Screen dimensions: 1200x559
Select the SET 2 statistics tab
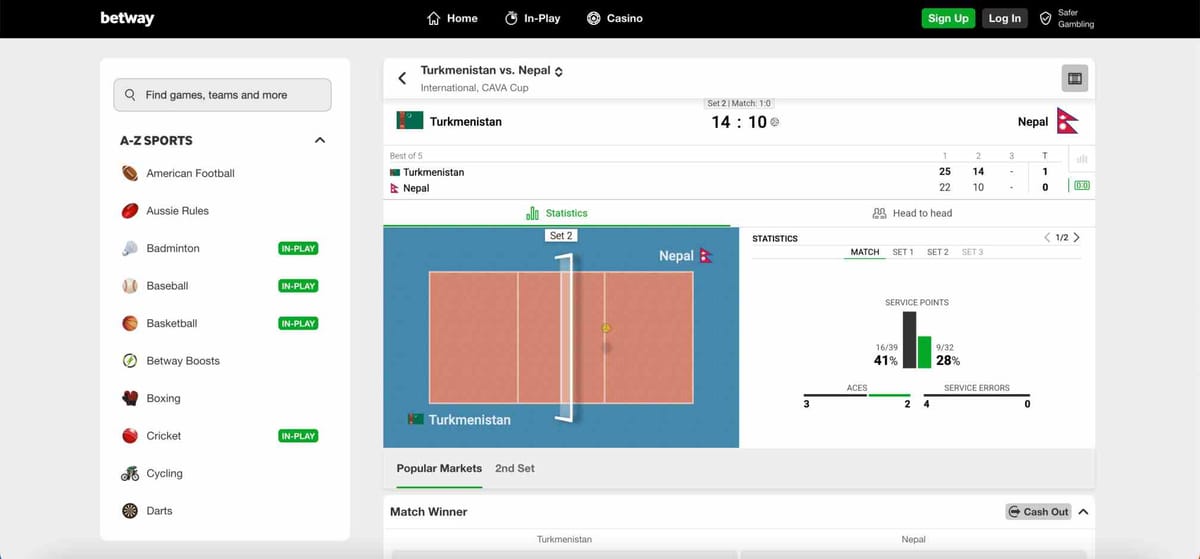[x=937, y=252]
